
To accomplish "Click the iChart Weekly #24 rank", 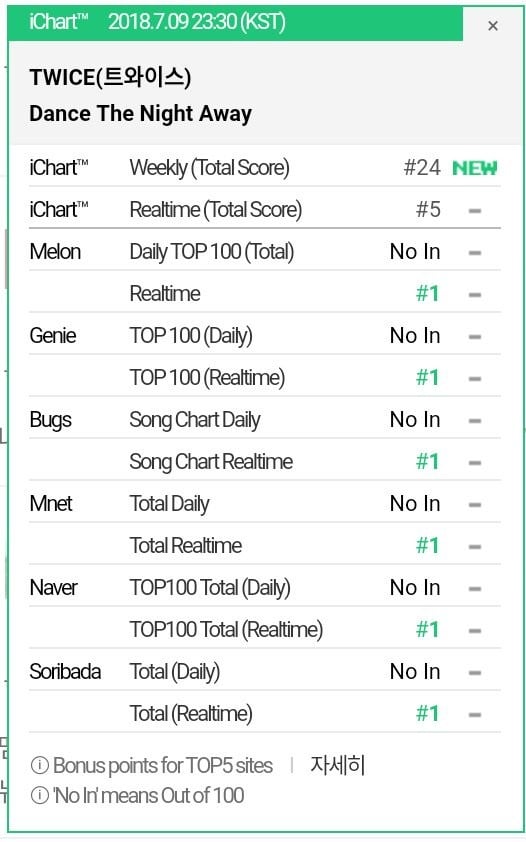I will click(422, 168).
